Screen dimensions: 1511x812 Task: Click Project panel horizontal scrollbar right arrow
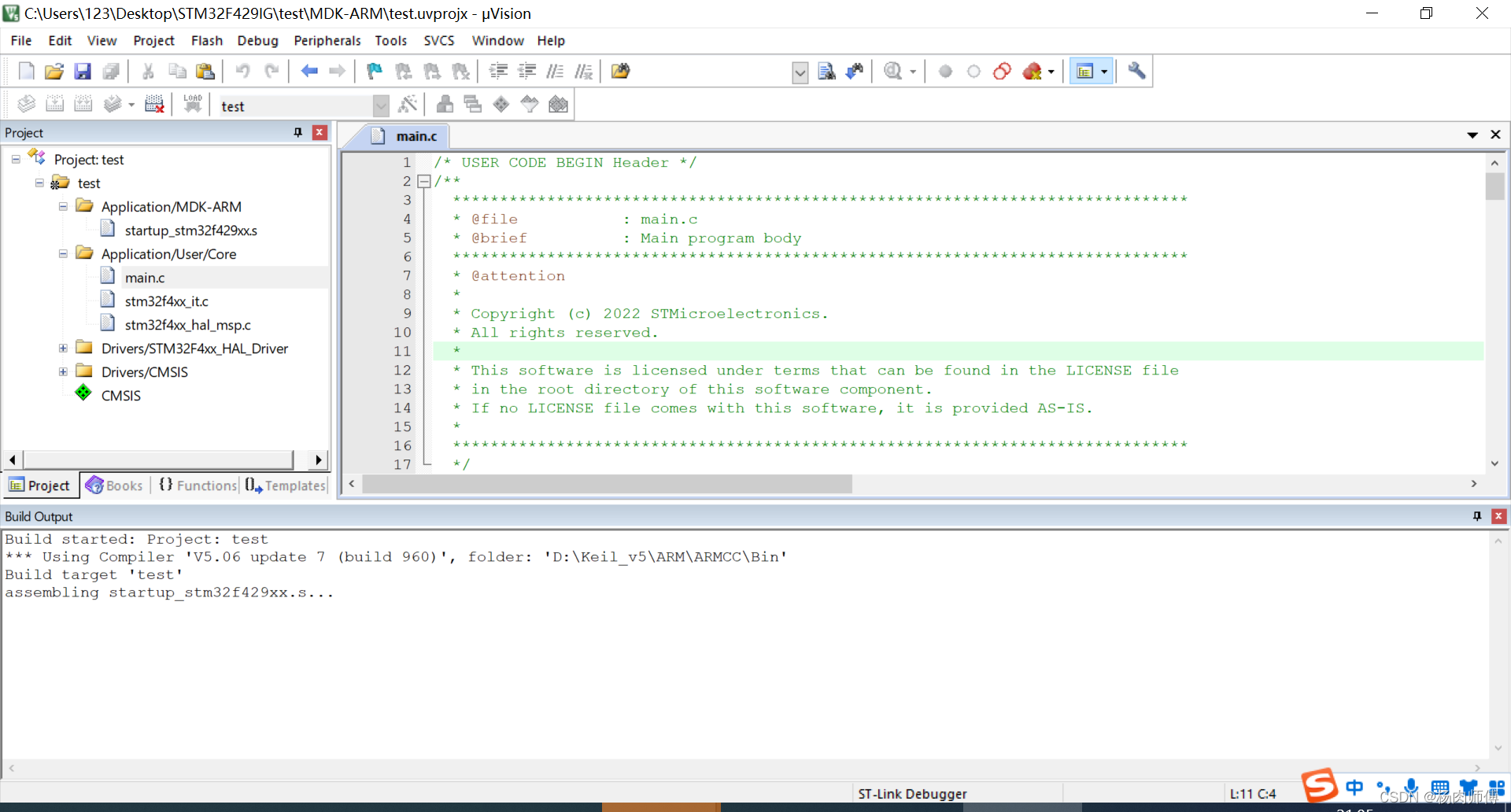tap(318, 460)
